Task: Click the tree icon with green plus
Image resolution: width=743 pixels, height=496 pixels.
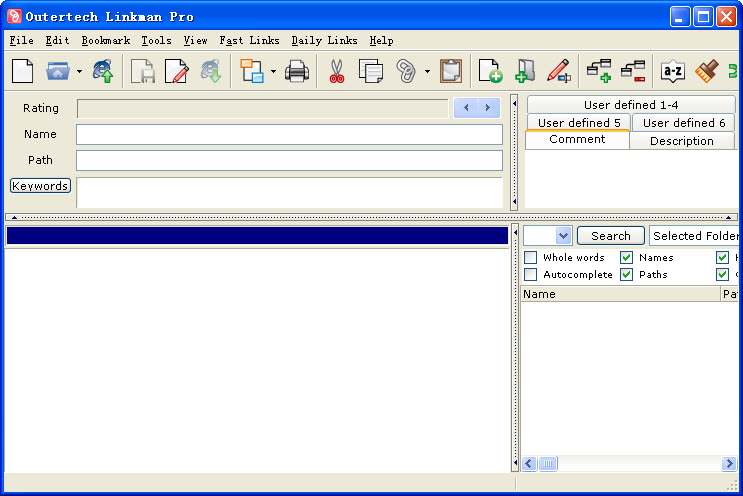Action: click(x=599, y=72)
